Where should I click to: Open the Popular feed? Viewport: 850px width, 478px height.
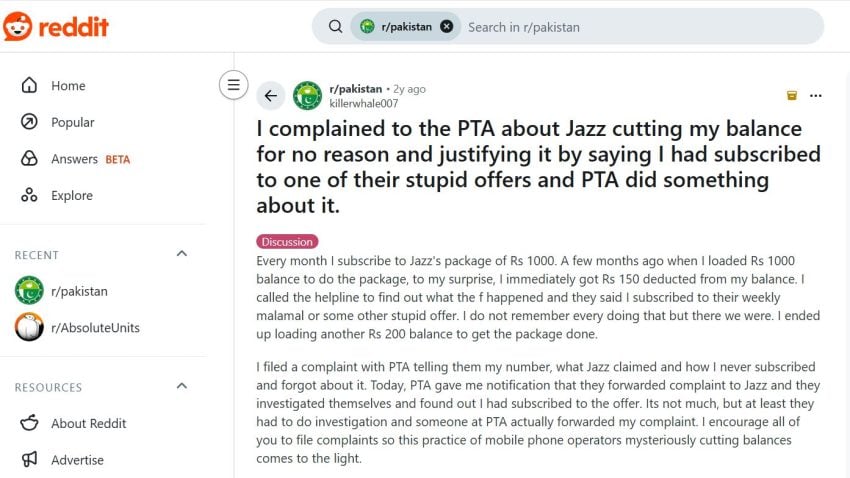pos(72,122)
